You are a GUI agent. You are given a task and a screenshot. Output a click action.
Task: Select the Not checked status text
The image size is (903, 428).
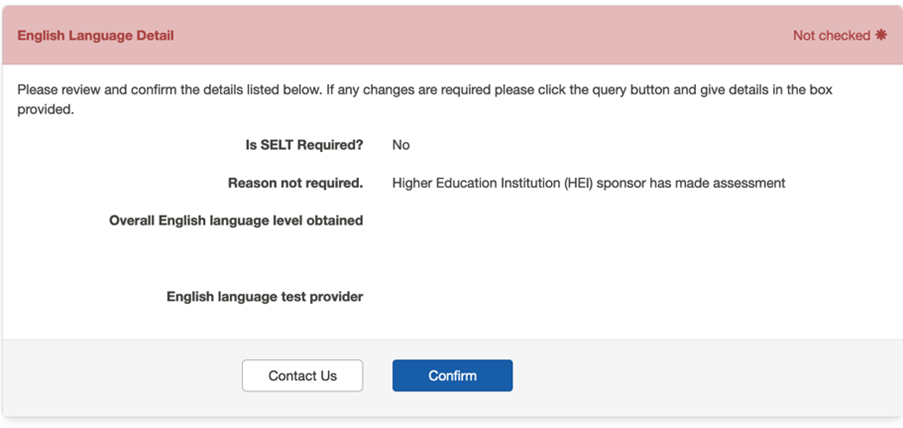(831, 35)
